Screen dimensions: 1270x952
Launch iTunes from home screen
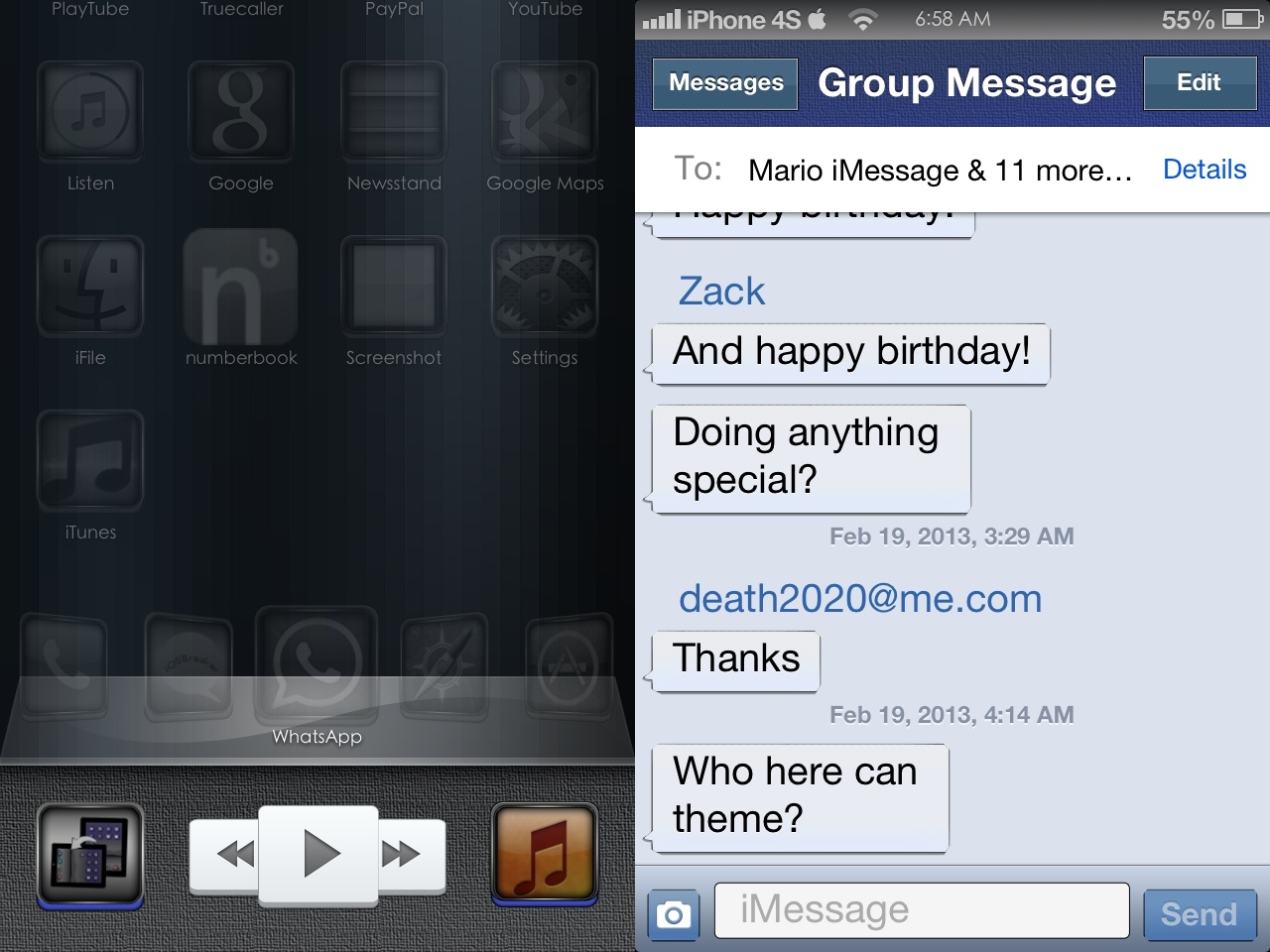coord(90,461)
